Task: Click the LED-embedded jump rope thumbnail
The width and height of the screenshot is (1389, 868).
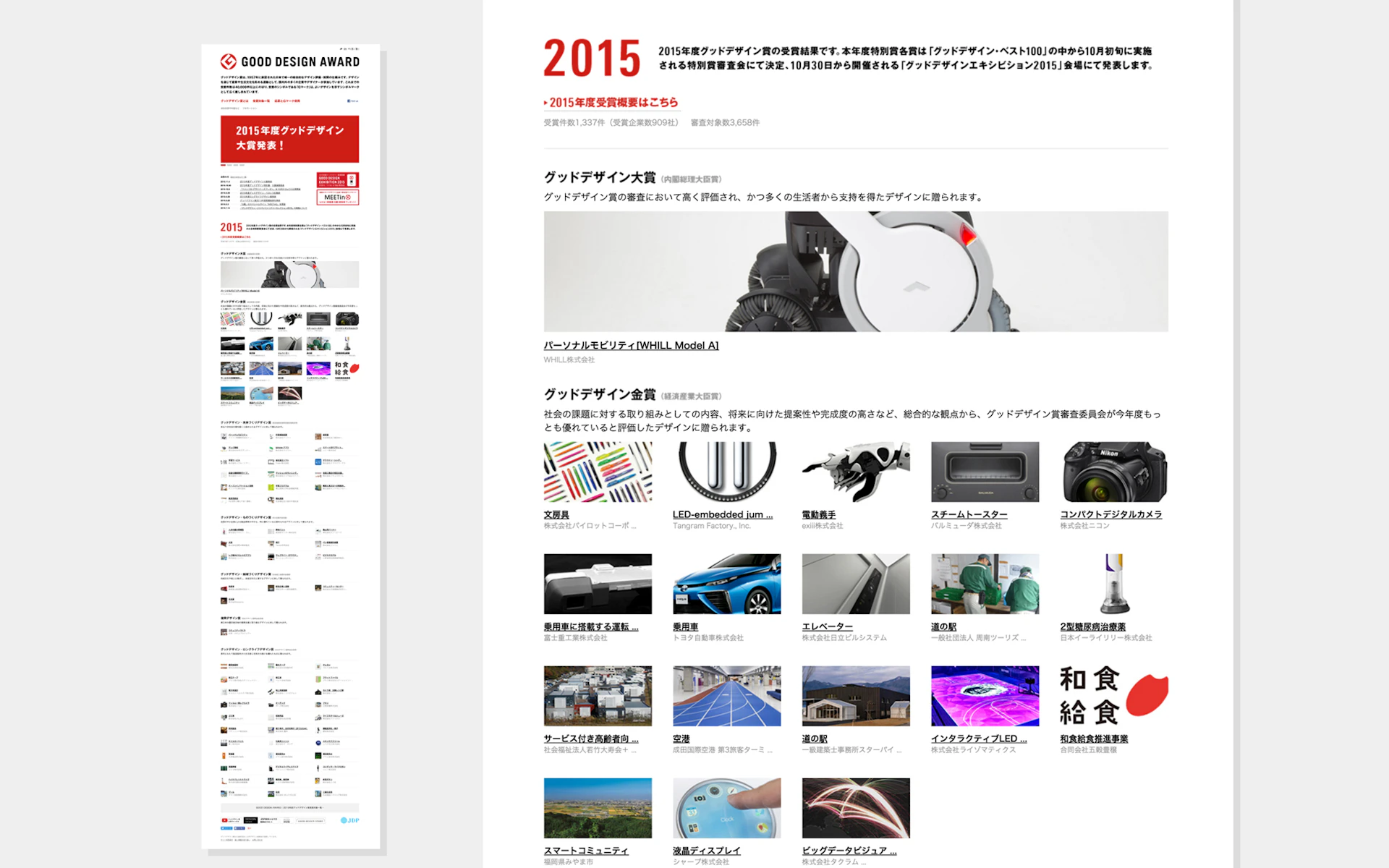Action: [x=726, y=472]
